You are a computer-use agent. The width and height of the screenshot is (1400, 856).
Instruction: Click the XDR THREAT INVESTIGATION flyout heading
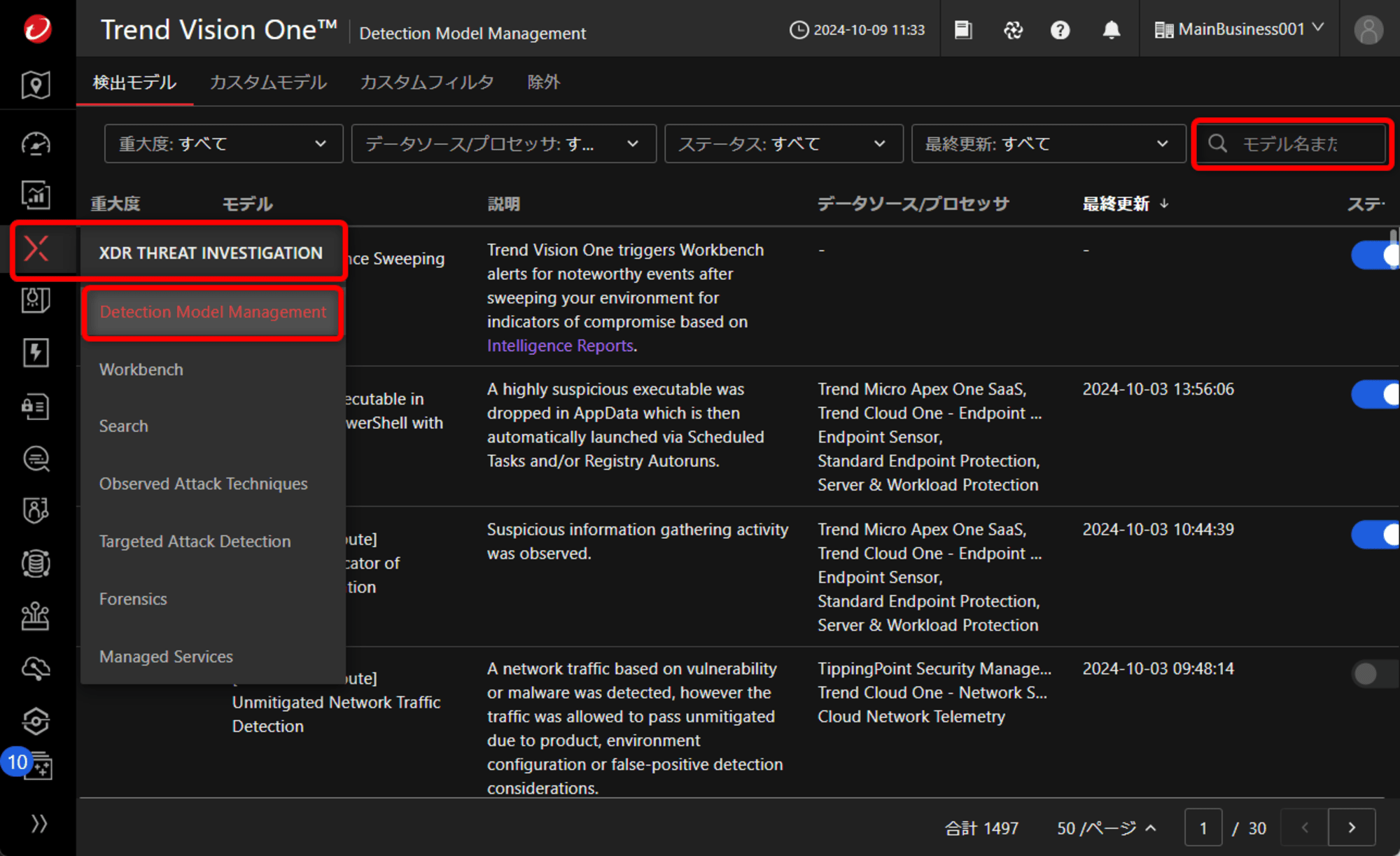pyautogui.click(x=211, y=253)
